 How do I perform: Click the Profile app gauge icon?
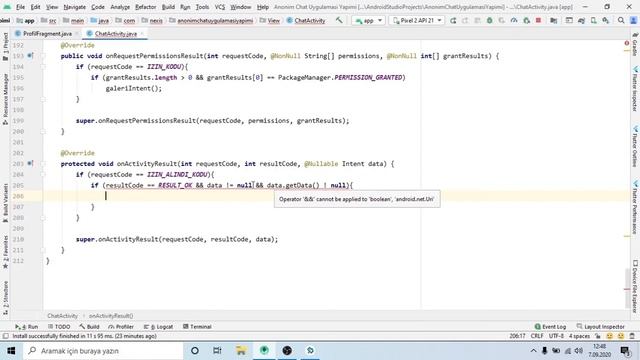coord(514,20)
